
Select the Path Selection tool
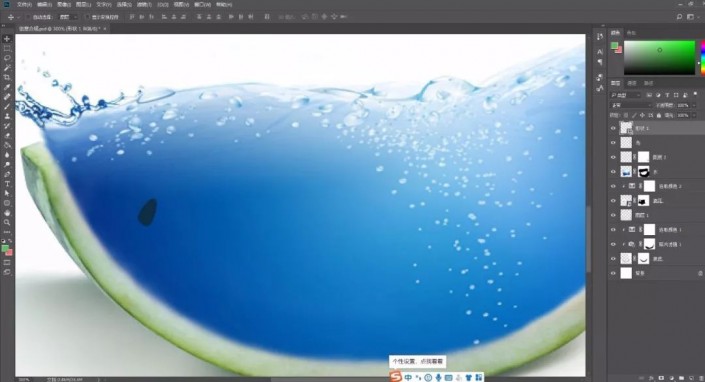pyautogui.click(x=7, y=193)
